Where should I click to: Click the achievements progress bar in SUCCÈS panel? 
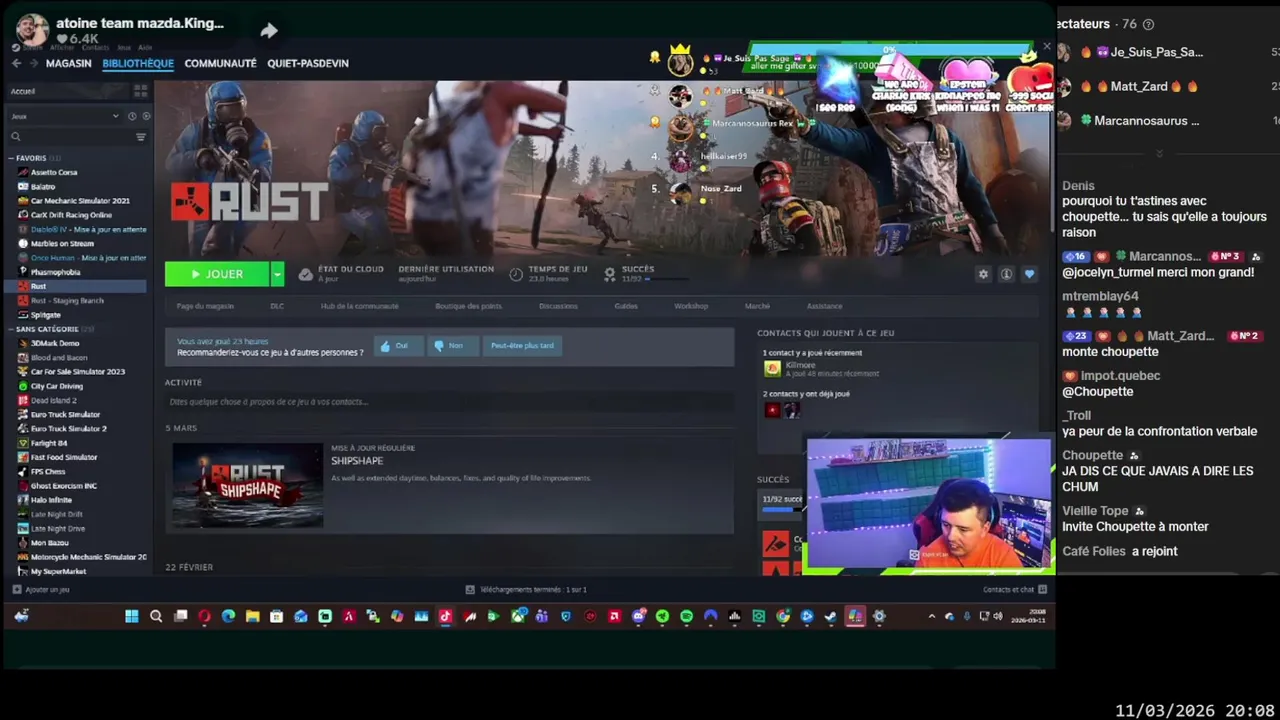click(781, 510)
